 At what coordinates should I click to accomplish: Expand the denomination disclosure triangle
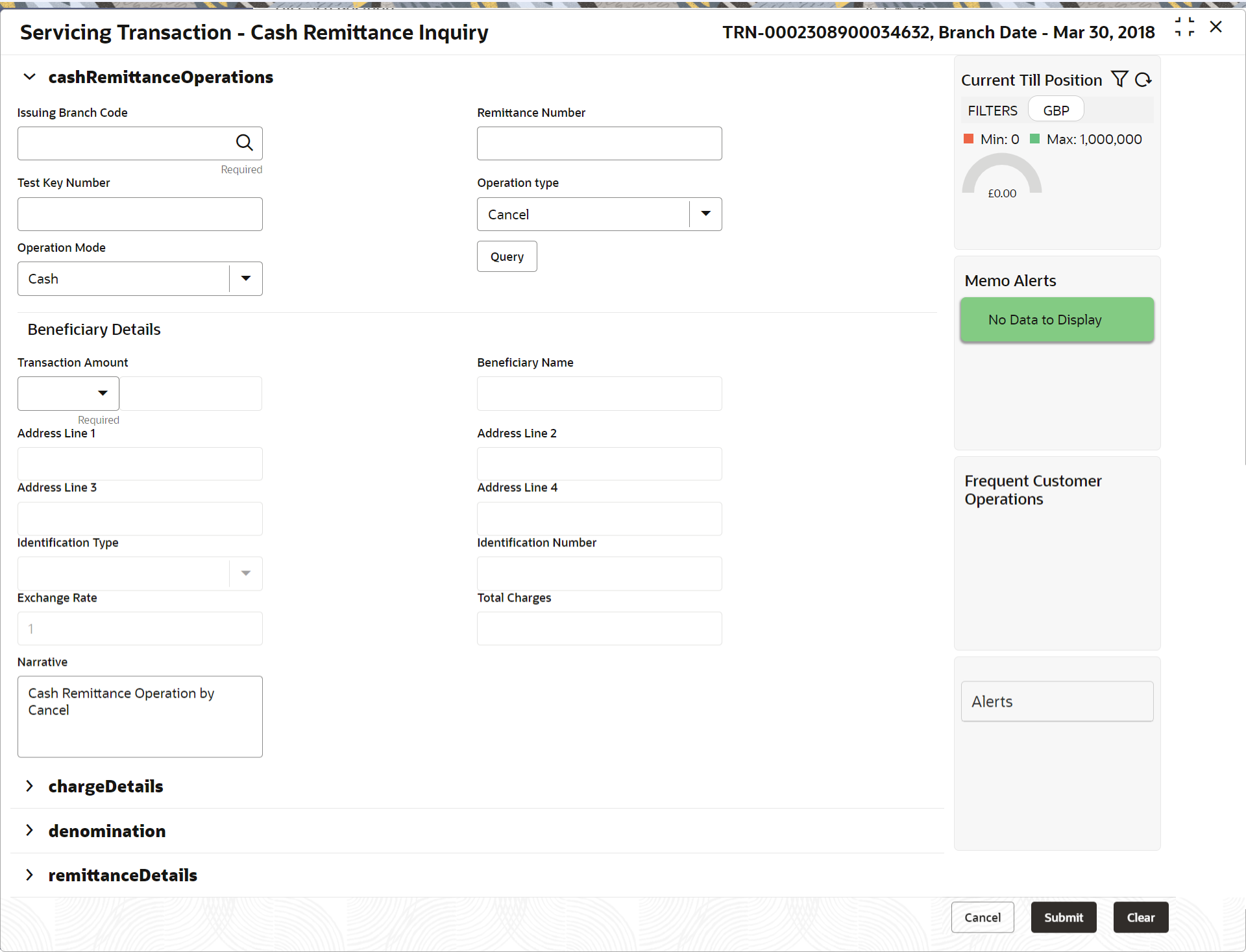[31, 831]
